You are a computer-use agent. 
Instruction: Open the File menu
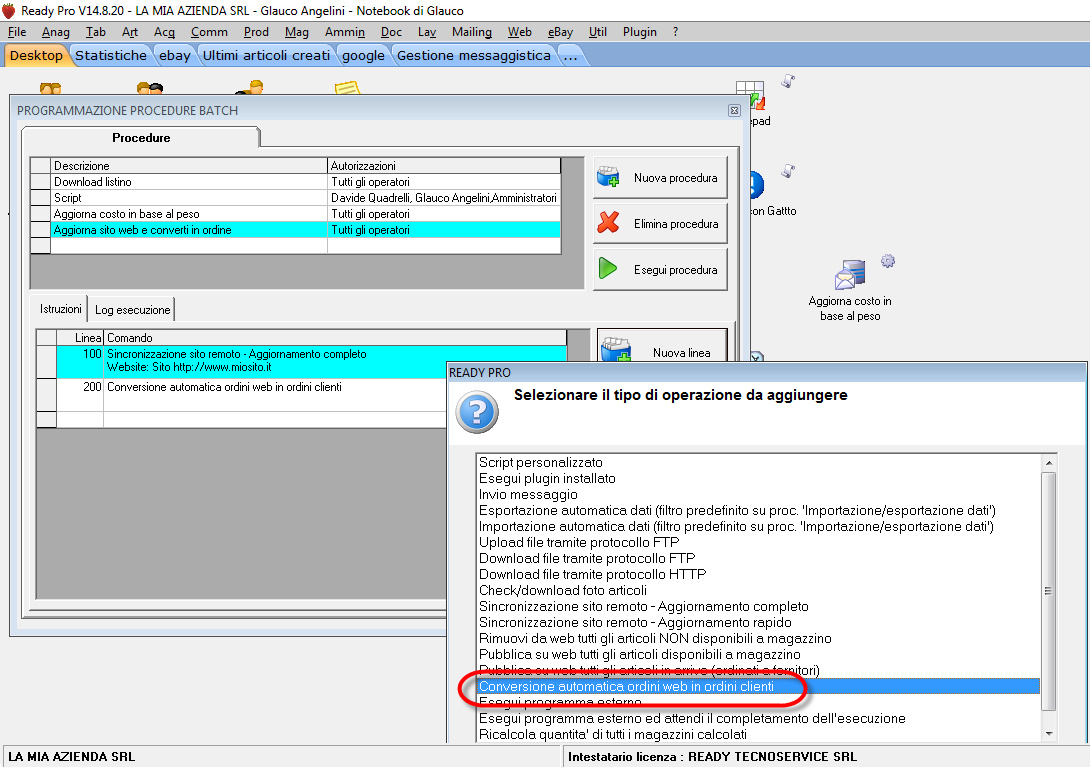[17, 32]
